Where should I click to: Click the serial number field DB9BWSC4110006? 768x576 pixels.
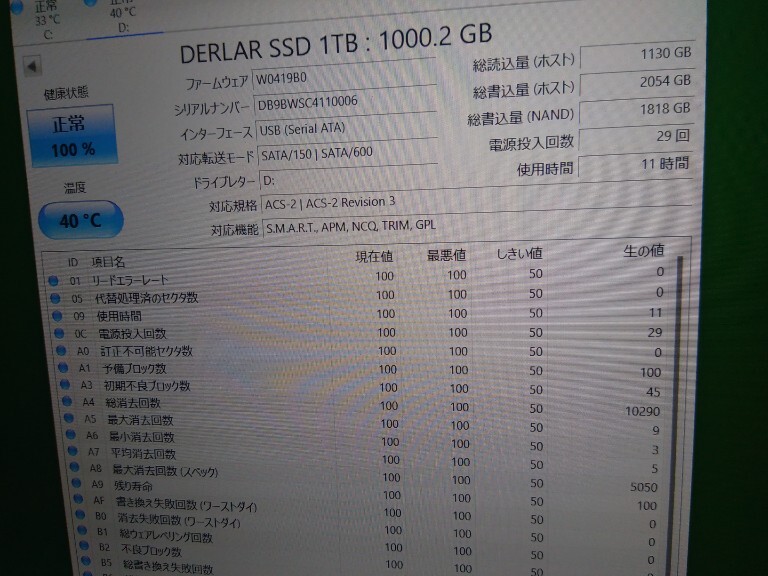point(345,102)
